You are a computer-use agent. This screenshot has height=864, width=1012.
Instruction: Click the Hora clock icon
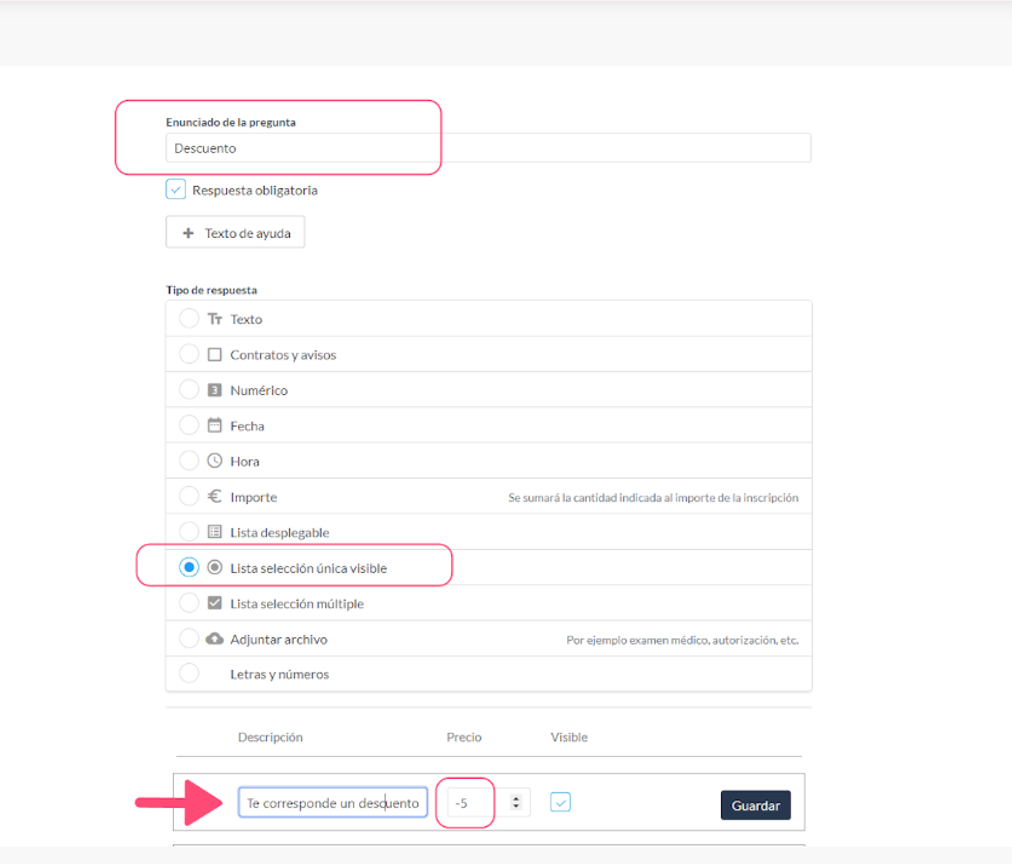(x=214, y=461)
